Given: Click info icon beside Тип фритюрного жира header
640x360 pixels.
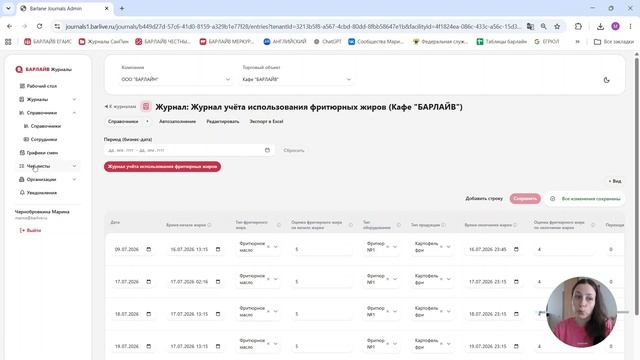Looking at the screenshot, I should tap(279, 225).
